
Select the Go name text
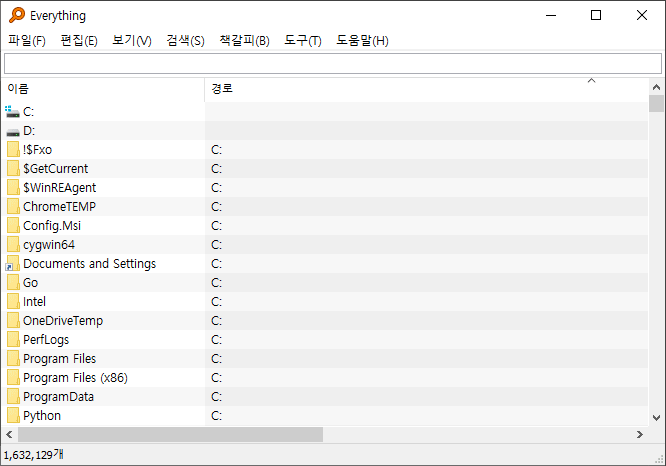[31, 282]
